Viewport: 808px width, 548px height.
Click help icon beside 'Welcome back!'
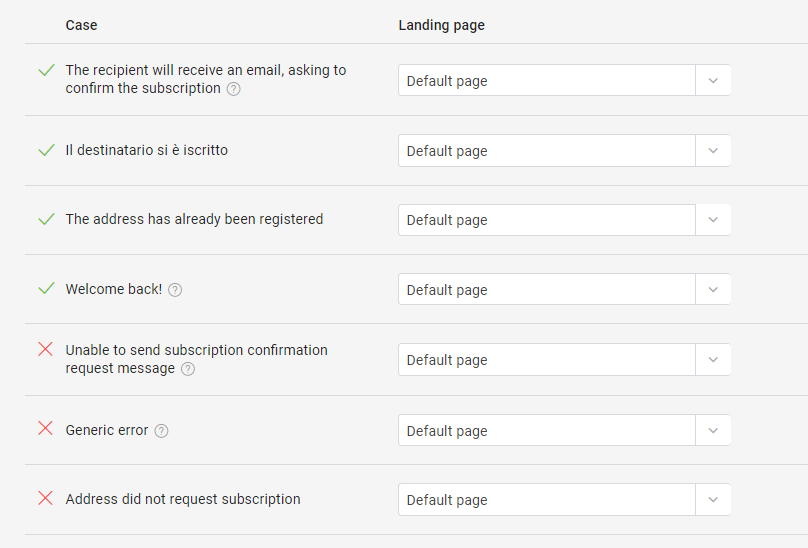coord(175,290)
